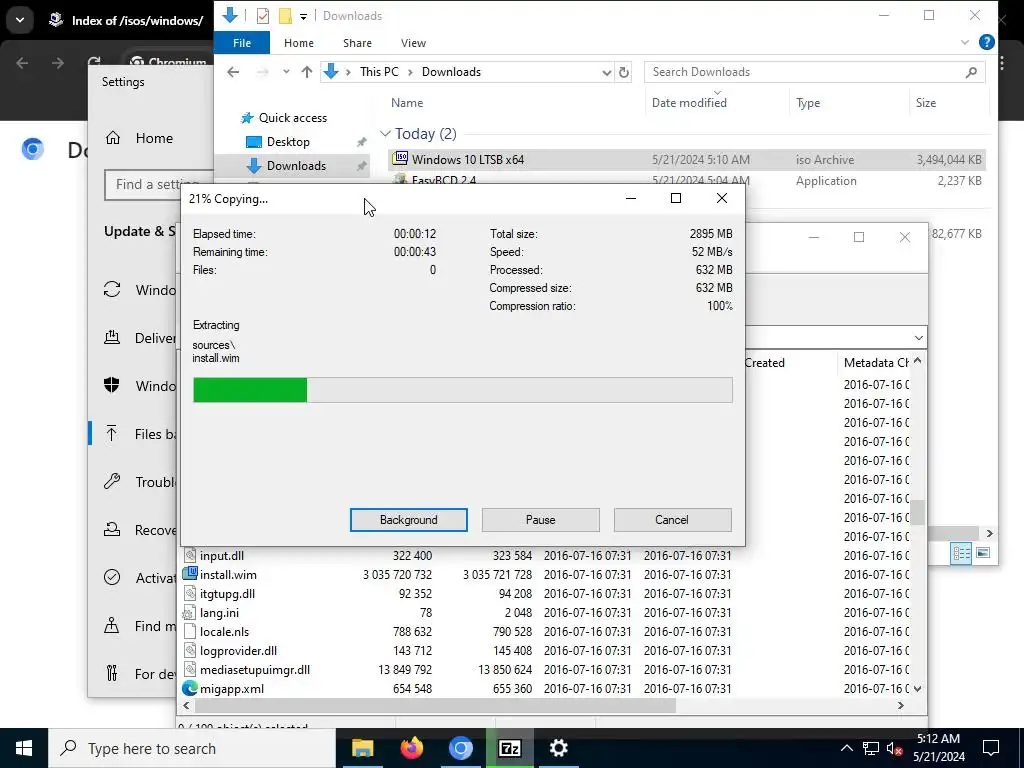Image resolution: width=1024 pixels, height=768 pixels.
Task: Expand the address bar history dropdown
Action: [x=606, y=72]
